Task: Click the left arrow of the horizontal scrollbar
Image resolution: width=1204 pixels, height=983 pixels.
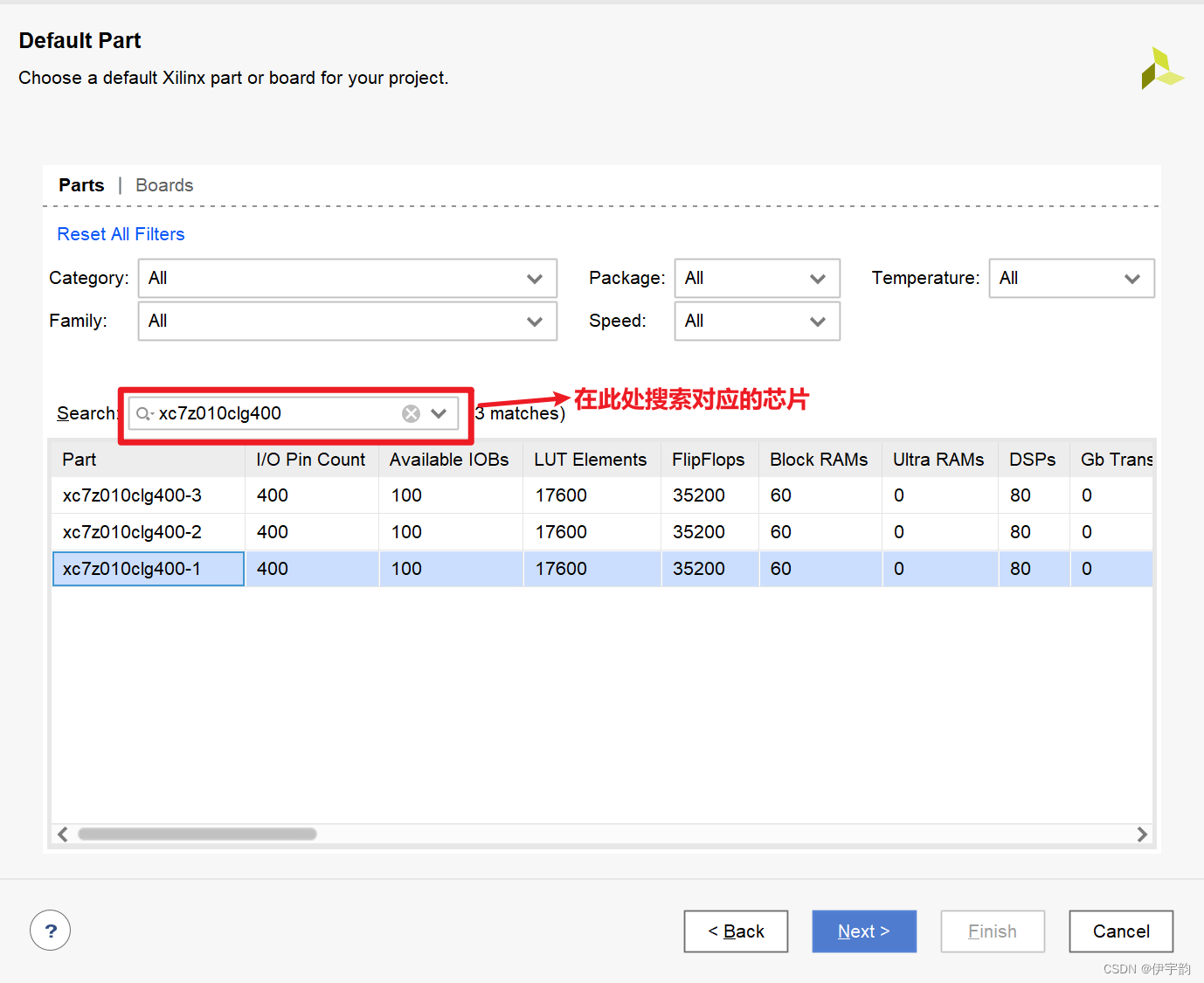Action: [x=63, y=834]
